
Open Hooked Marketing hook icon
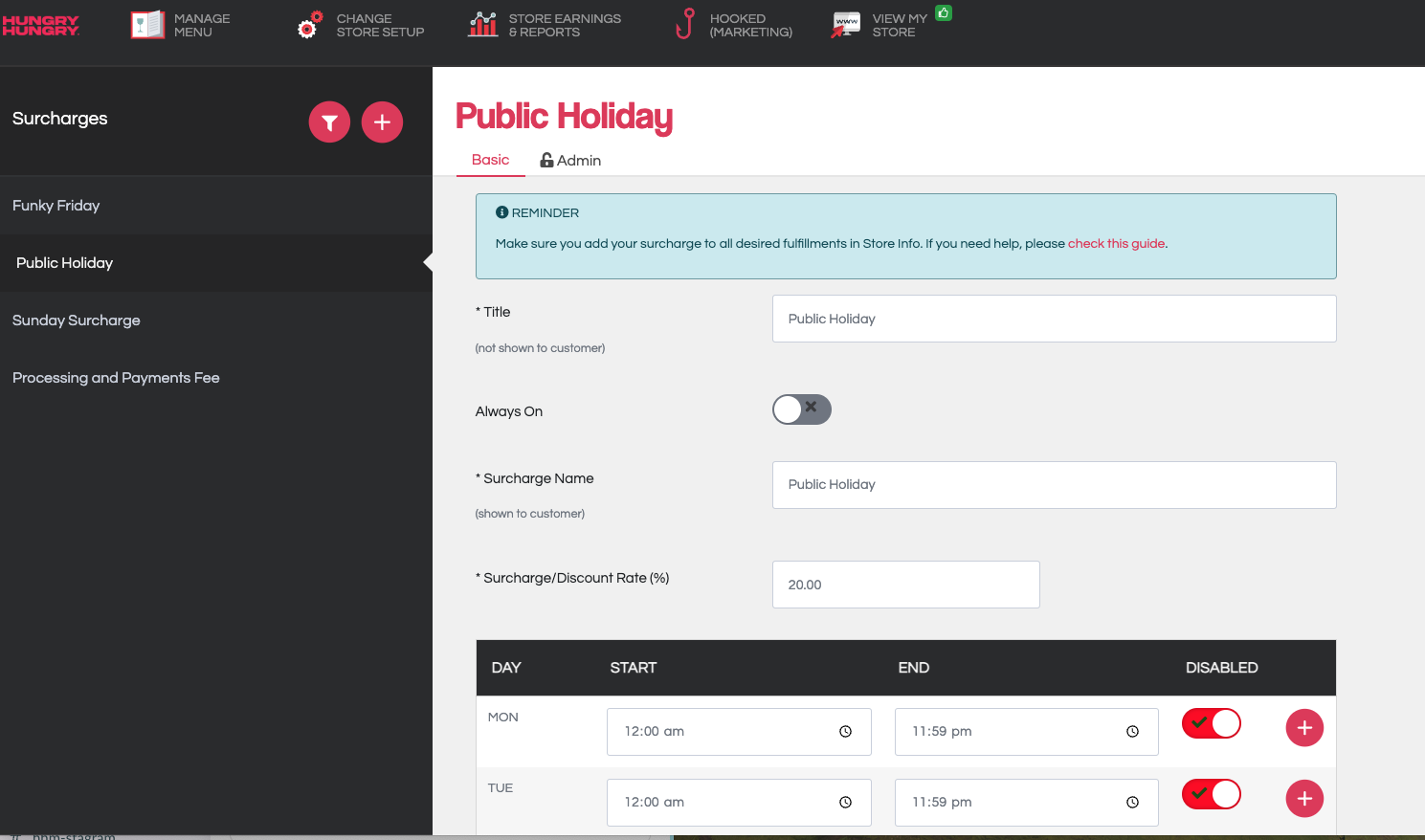tap(684, 25)
